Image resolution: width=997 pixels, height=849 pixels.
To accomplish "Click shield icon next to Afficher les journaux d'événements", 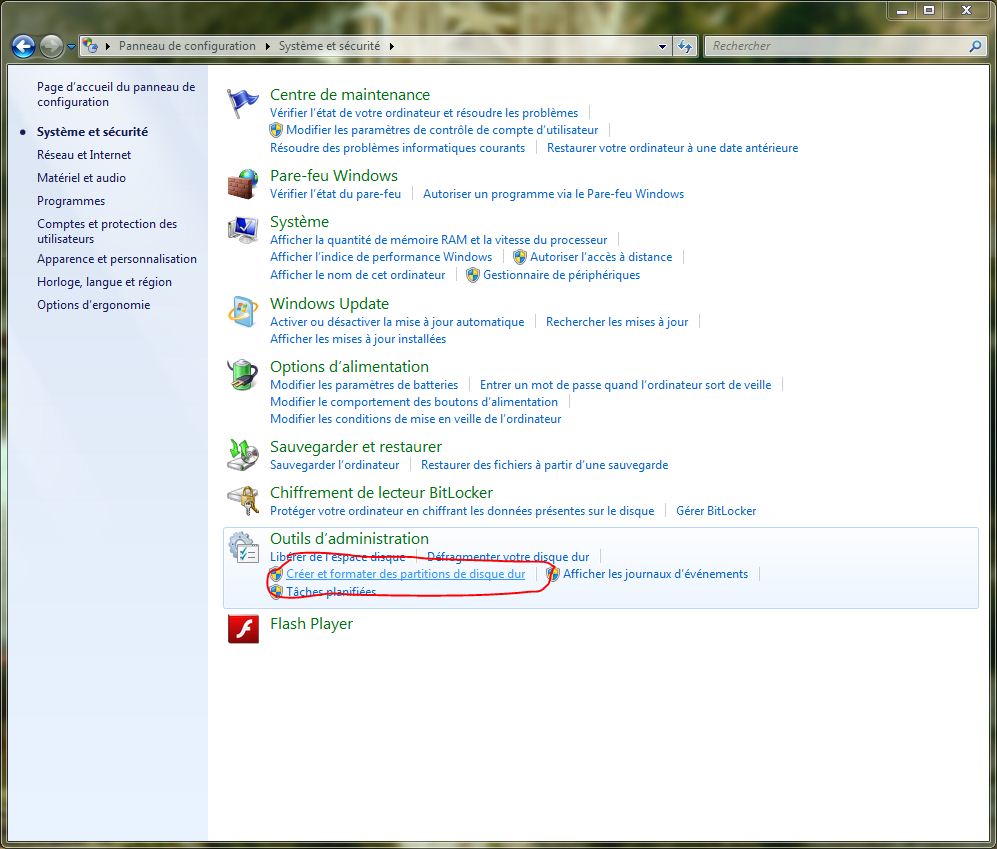I will (553, 574).
